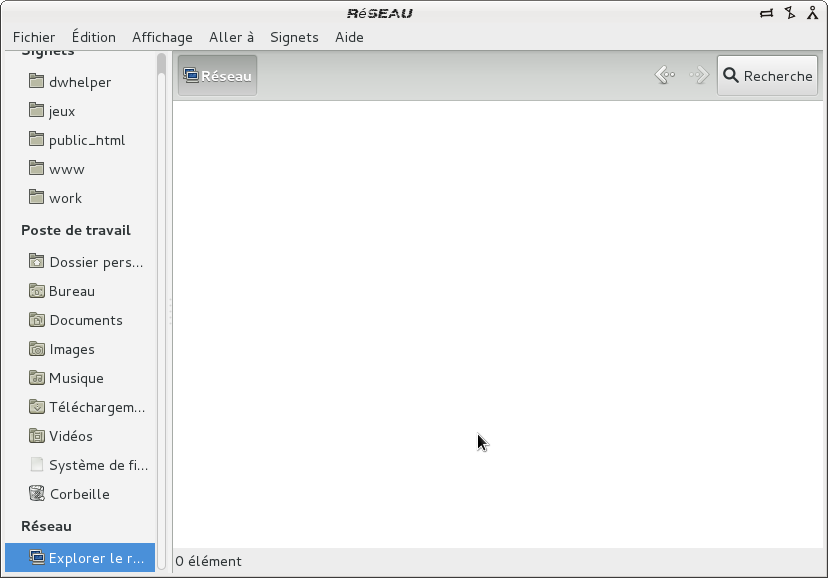Open the Affichage menu
Screen dimensions: 828x578
pyautogui.click(x=162, y=37)
